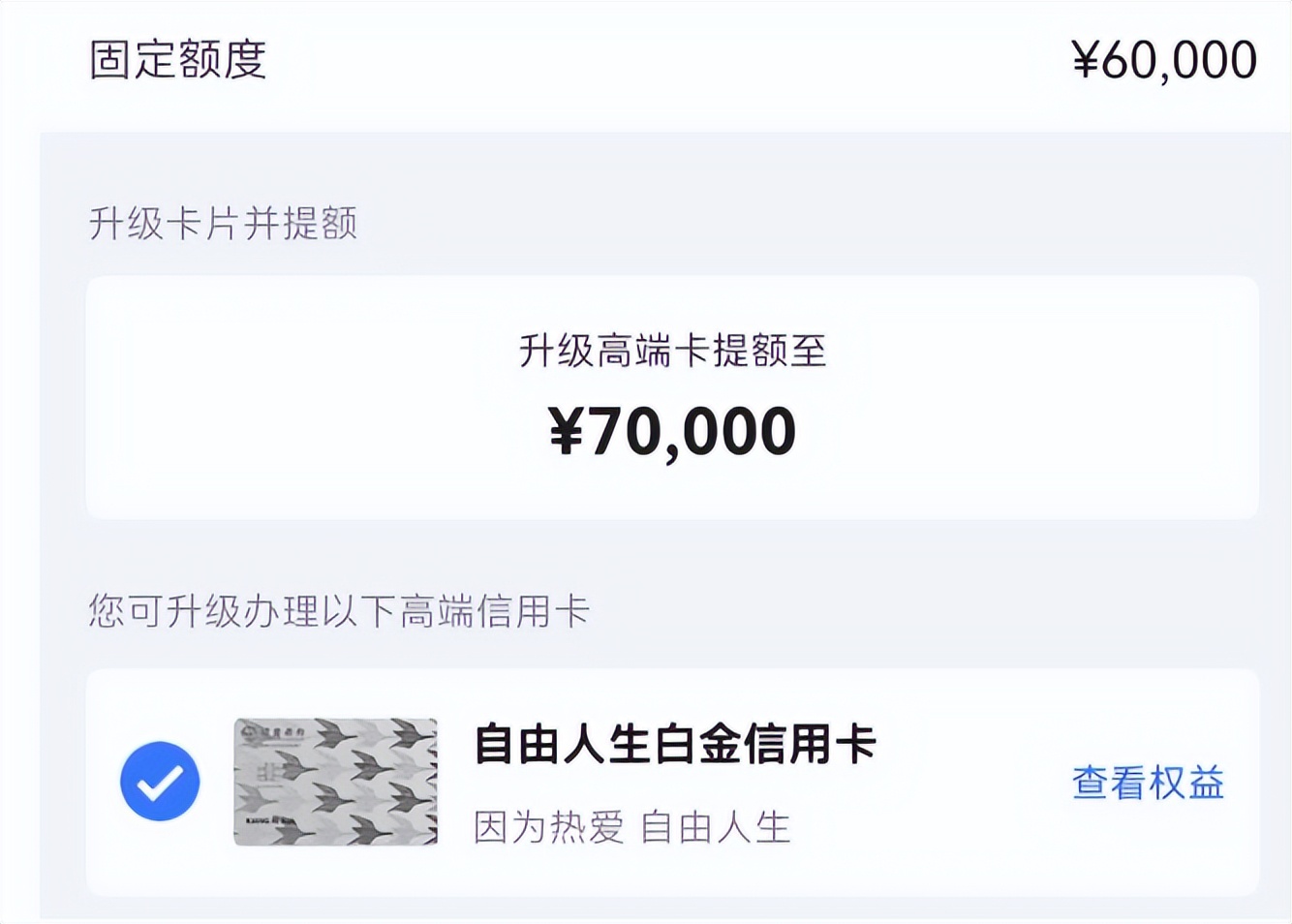Click the white checkmark inside the blue circle
Screen dimensions: 1292x924
pyautogui.click(x=160, y=783)
